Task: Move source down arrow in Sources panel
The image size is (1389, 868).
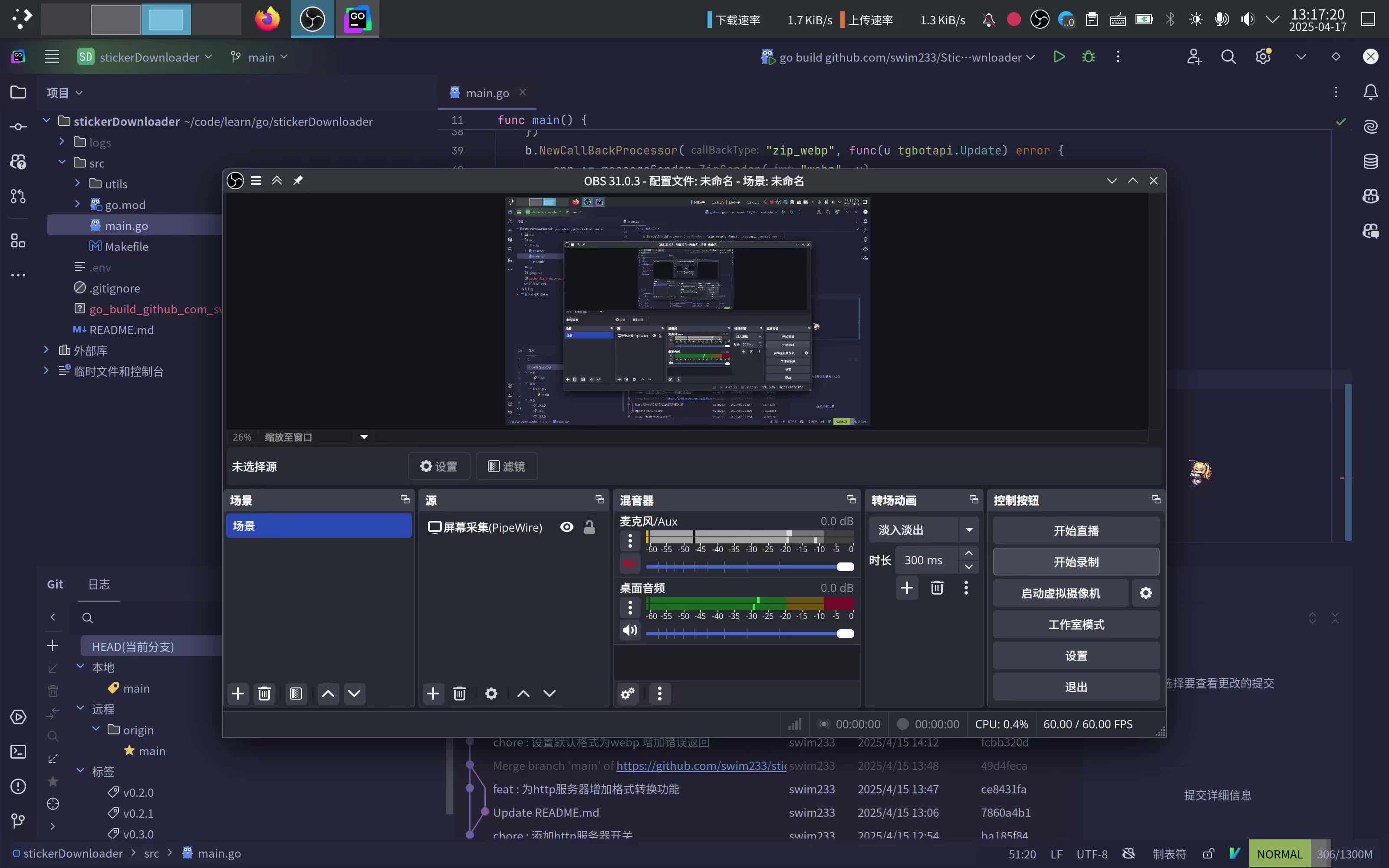Action: point(549,694)
